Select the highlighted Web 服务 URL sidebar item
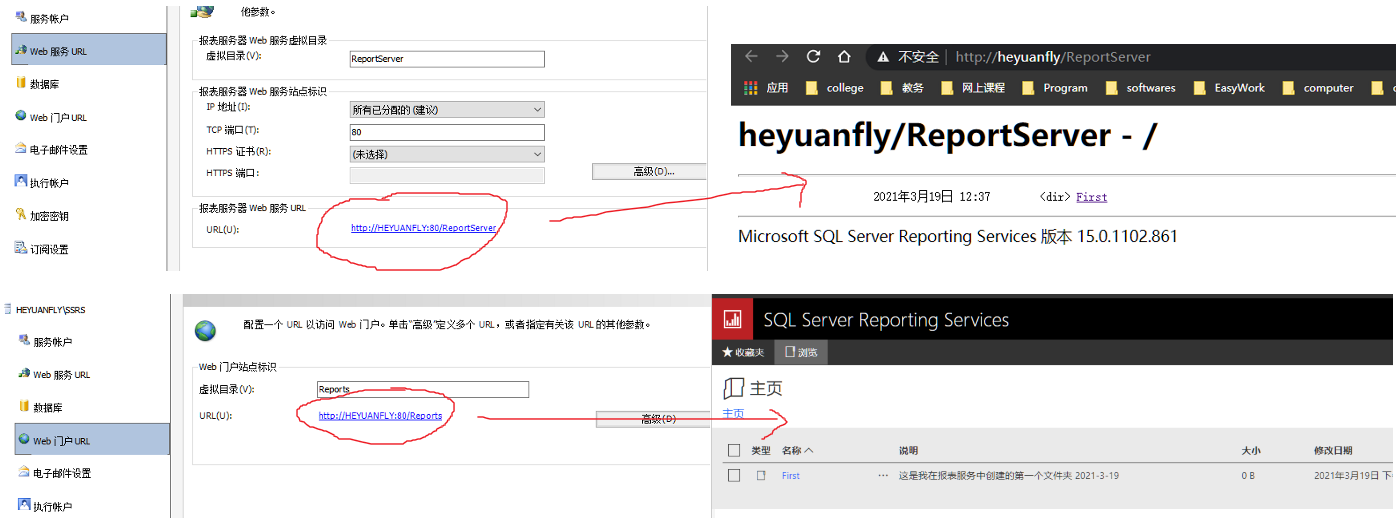The image size is (1396, 518). [89, 50]
